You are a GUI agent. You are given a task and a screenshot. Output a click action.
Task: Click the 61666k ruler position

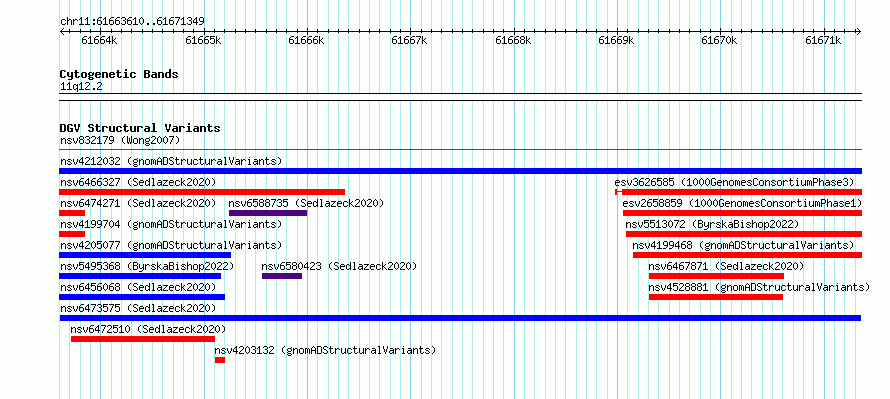pos(307,40)
